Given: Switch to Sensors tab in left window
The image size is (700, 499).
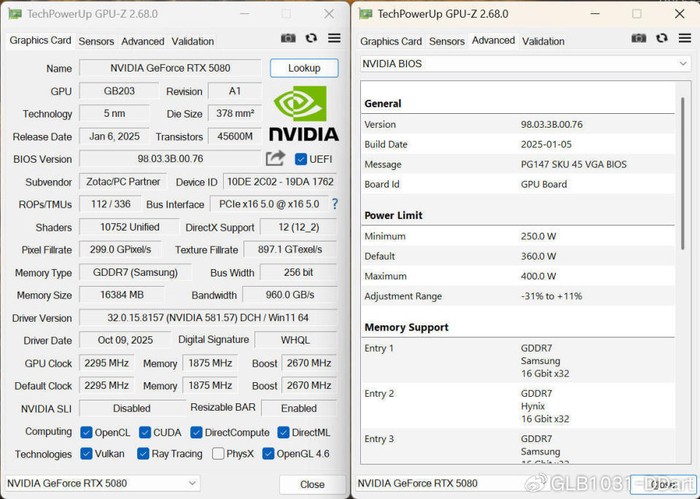Looking at the screenshot, I should [96, 41].
